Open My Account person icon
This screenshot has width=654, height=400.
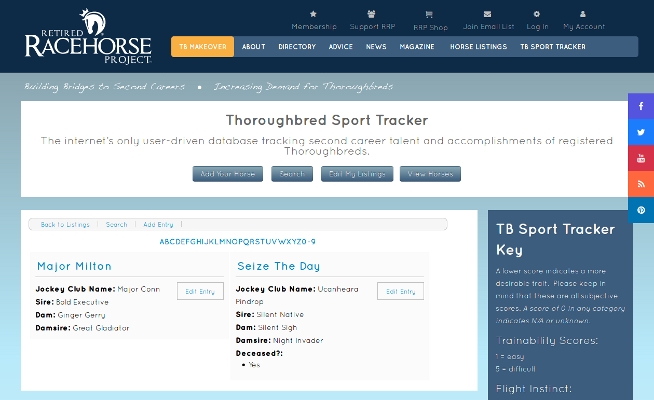[x=583, y=14]
